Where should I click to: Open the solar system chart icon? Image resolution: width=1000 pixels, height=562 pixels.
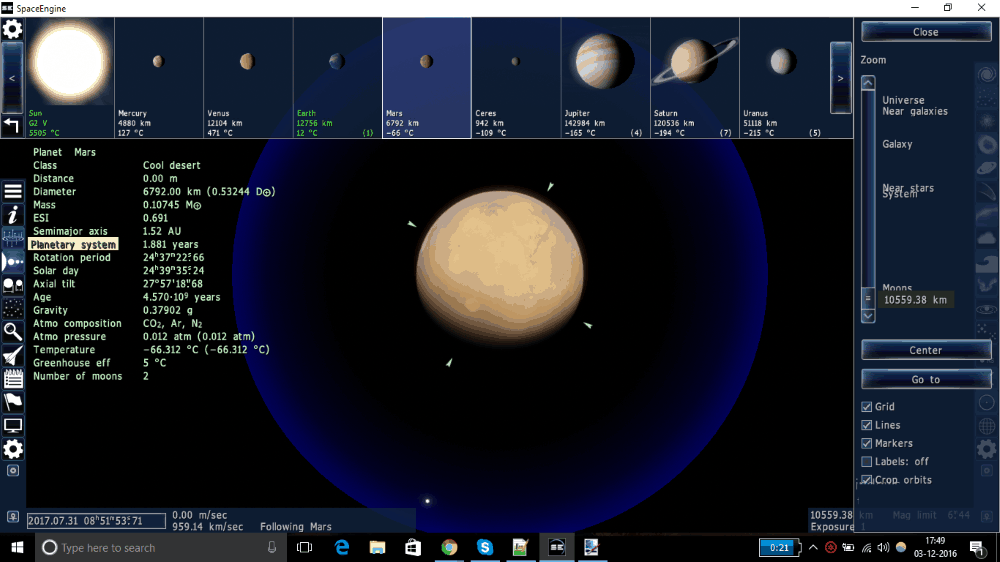(13, 239)
